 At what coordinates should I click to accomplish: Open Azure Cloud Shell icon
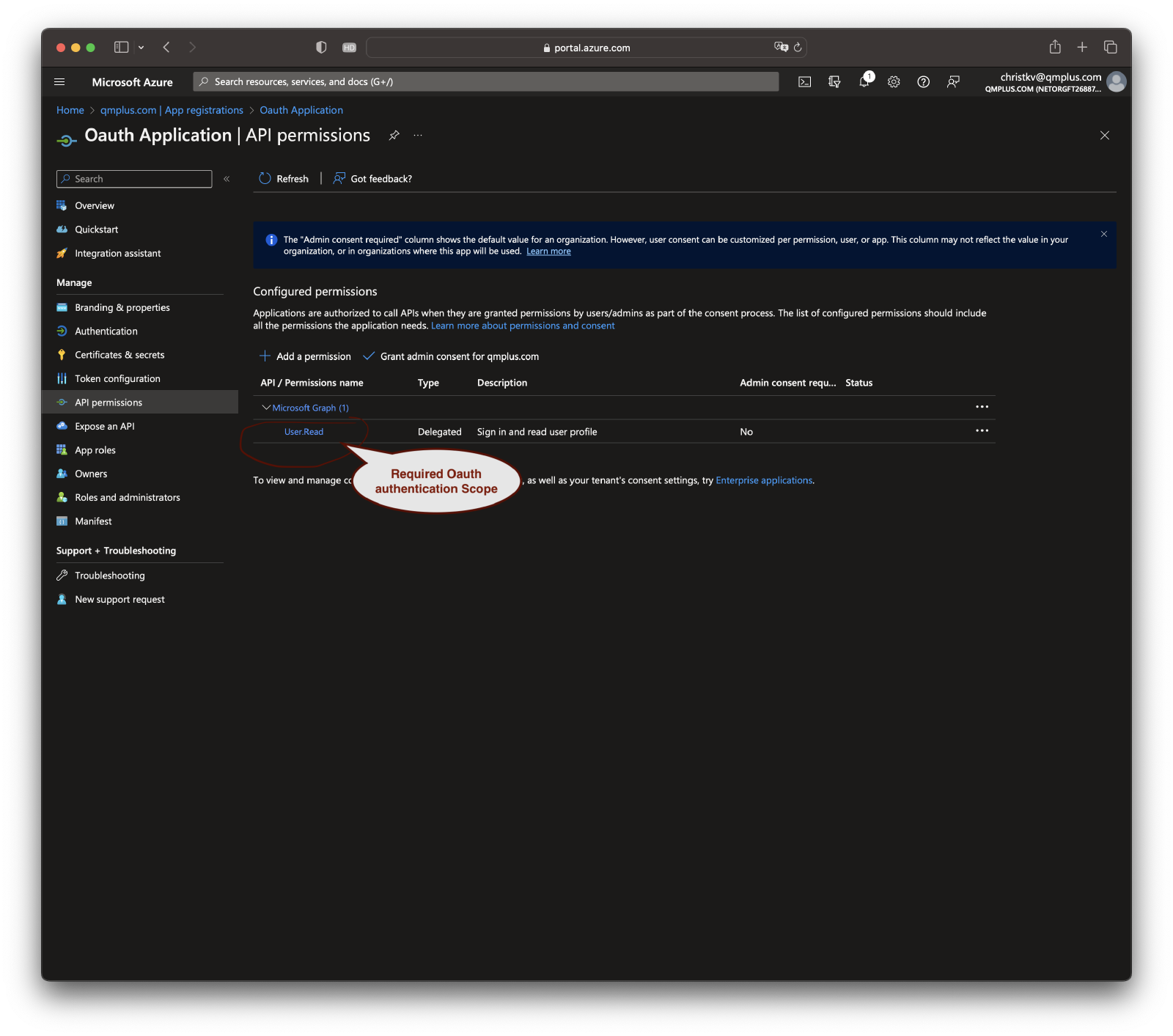click(x=804, y=82)
